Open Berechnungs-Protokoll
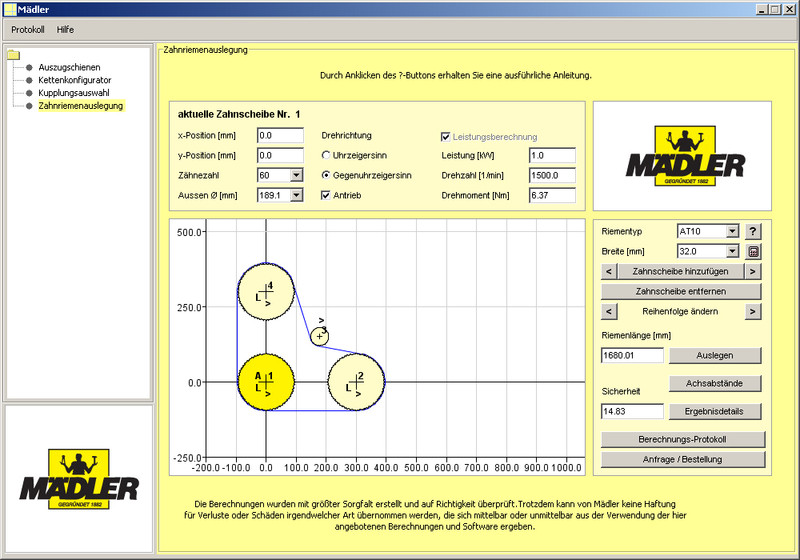 click(682, 440)
